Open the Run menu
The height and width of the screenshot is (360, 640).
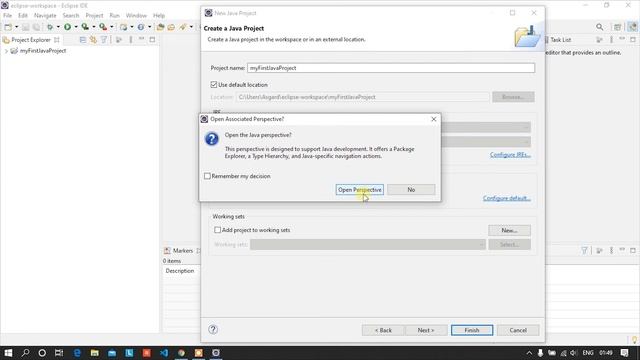[x=115, y=16]
